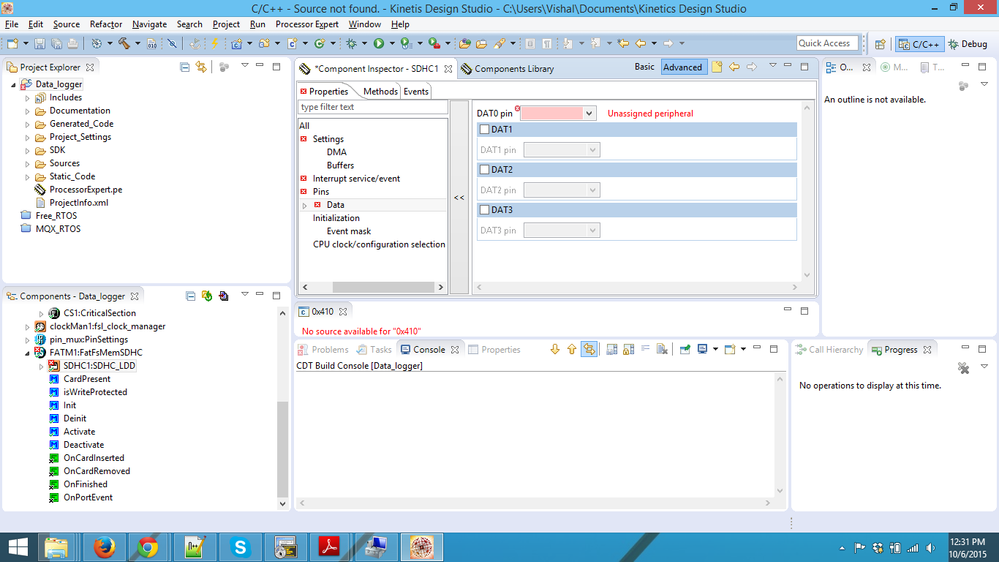Enable the DAT3 checkbox
Viewport: 999px width, 562px height.
click(484, 210)
